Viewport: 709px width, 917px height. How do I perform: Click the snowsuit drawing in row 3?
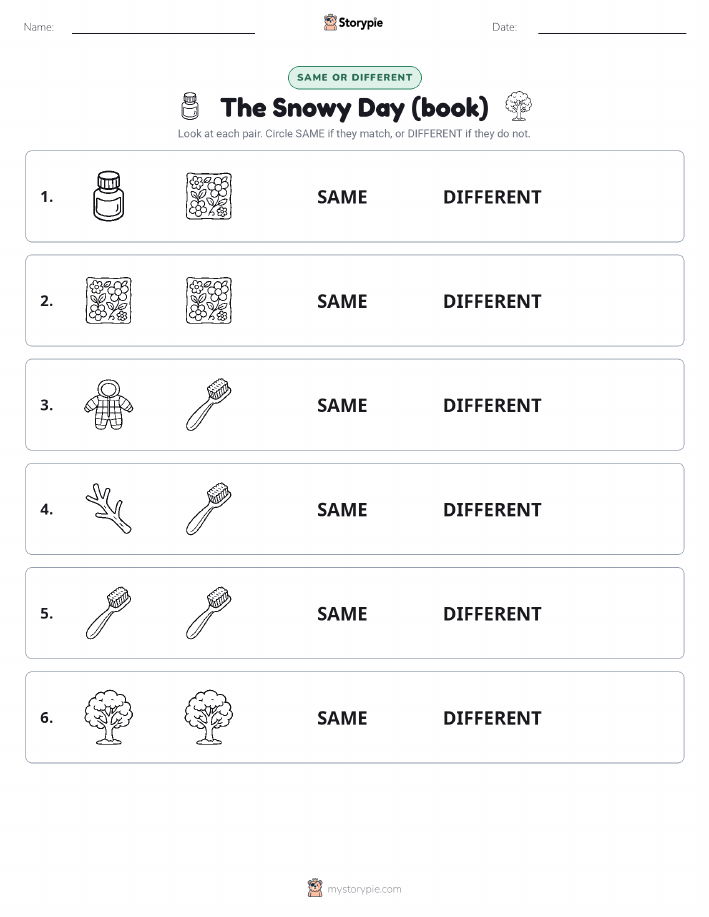108,404
